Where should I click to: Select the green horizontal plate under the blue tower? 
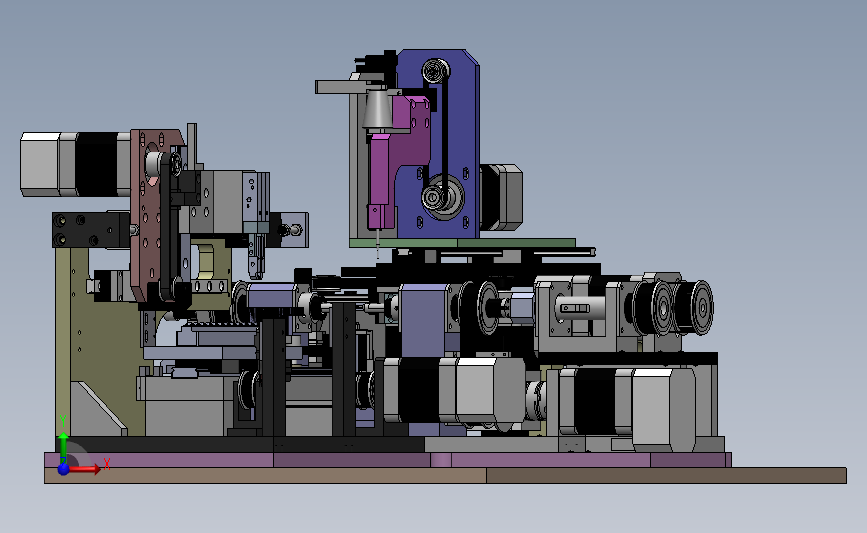(x=462, y=243)
